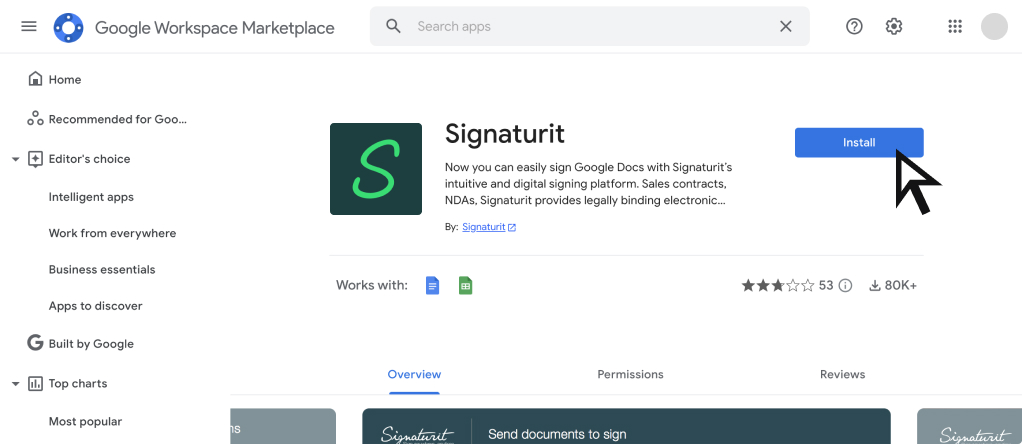Screen dimensions: 1022x444
Task: Select Editor's choice category
Action: point(89,159)
